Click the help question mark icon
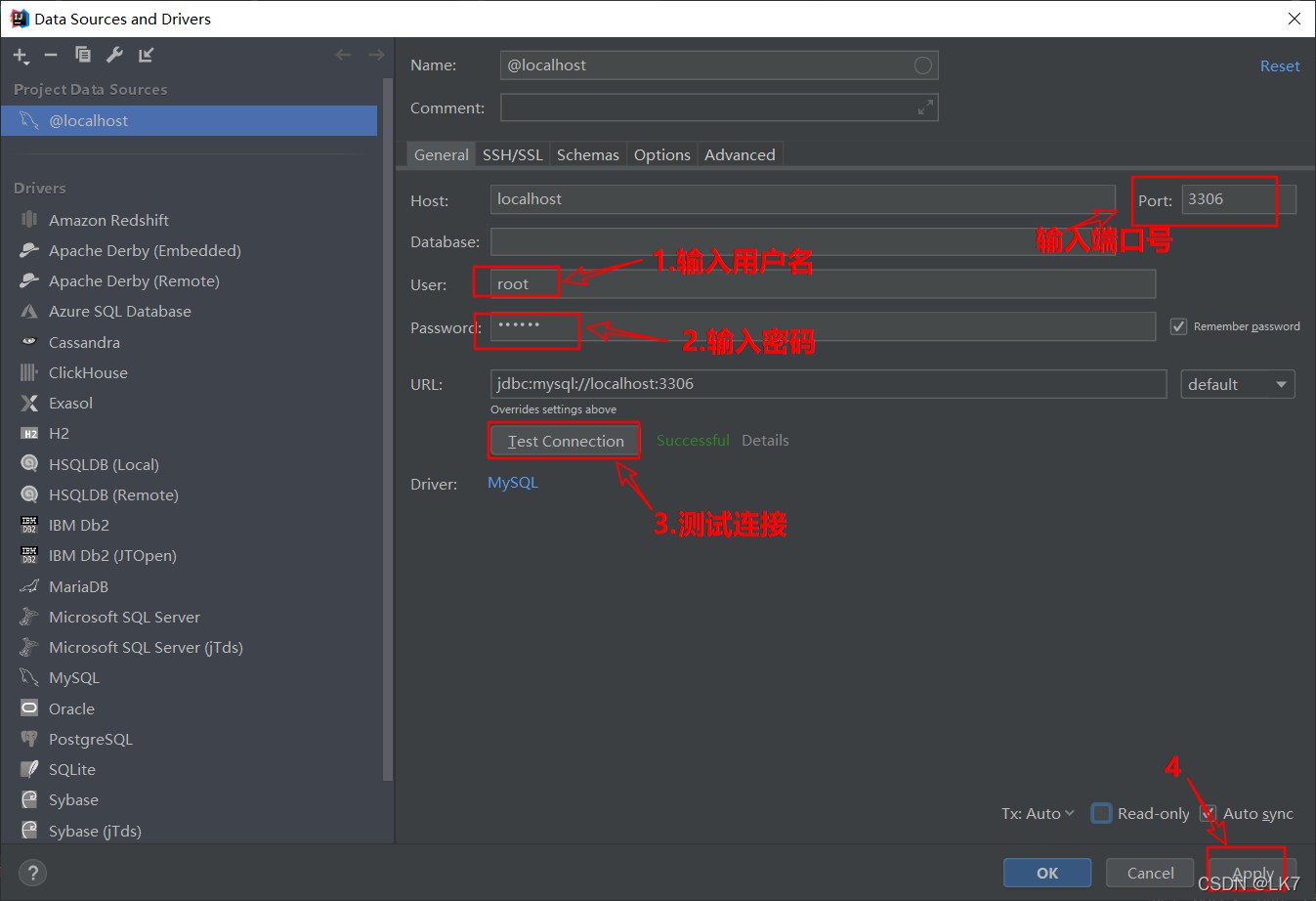The width and height of the screenshot is (1316, 901). tap(32, 873)
